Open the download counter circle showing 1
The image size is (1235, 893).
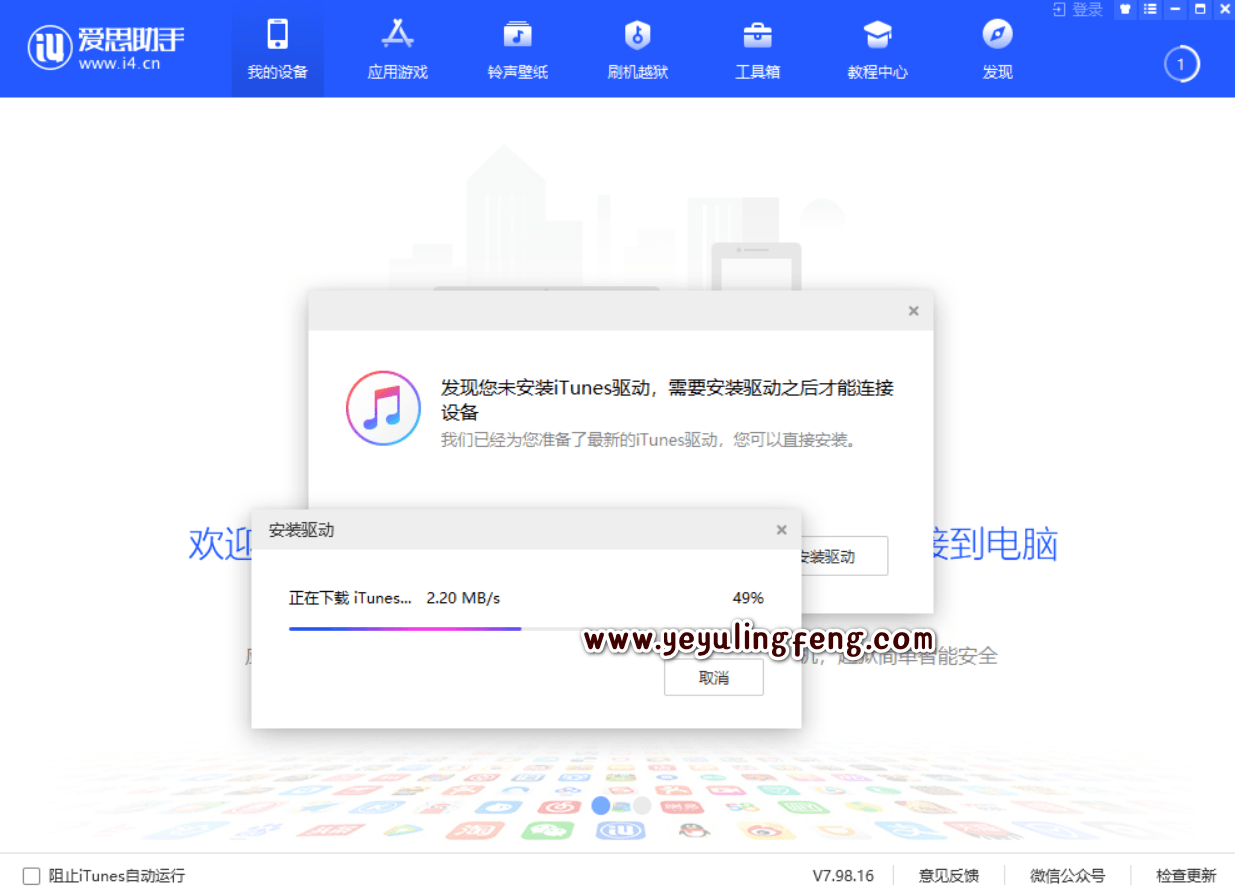point(1181,65)
